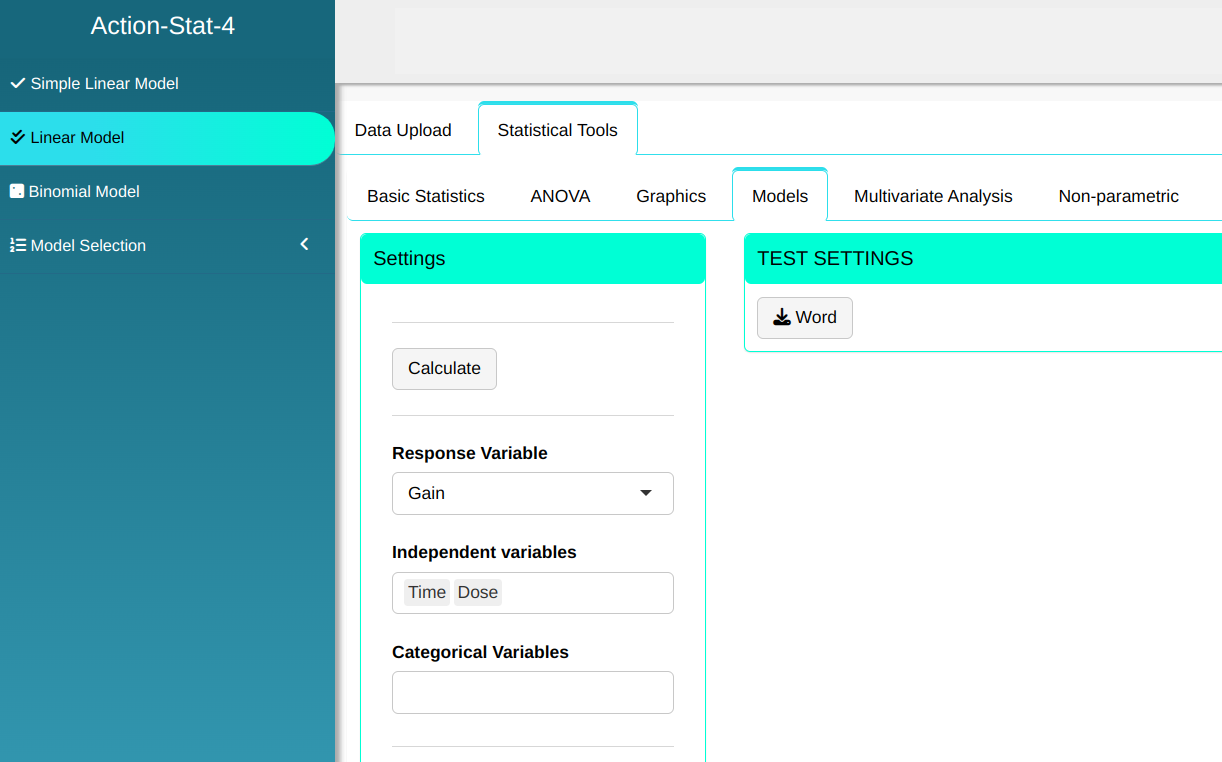Select the Statistical Tools tab
Screen dimensions: 1222x762
[x=557, y=130]
